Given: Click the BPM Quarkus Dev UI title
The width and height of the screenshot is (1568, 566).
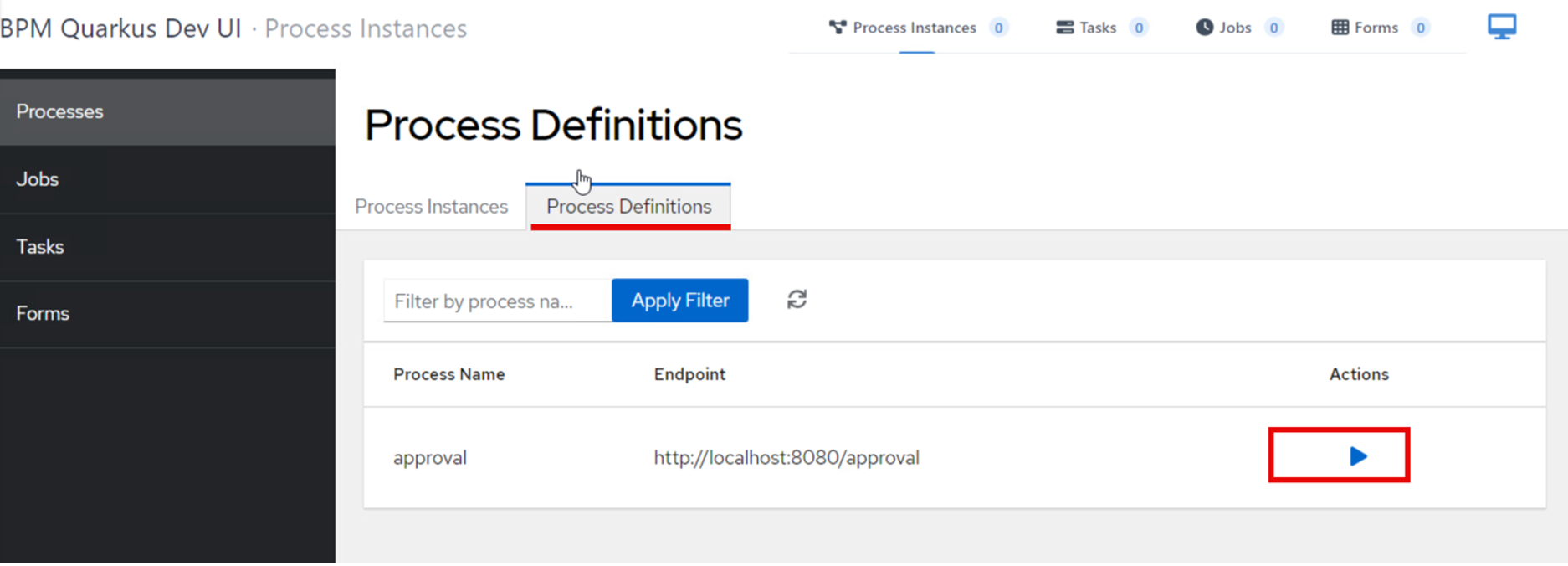Looking at the screenshot, I should tap(120, 28).
